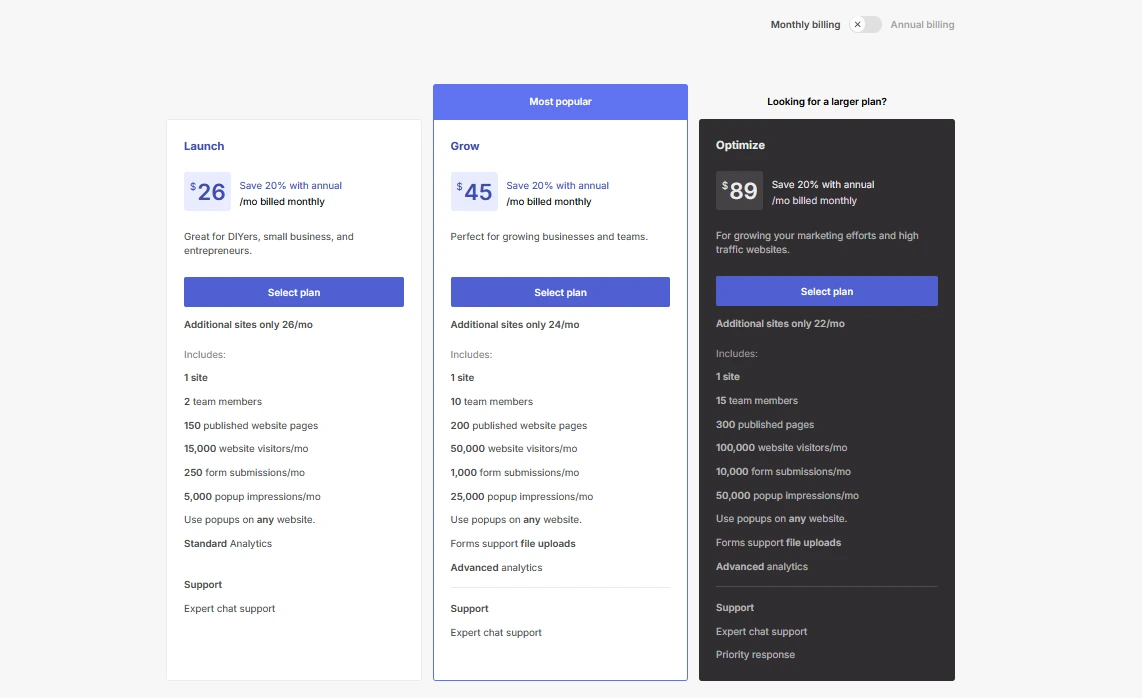Click Expert chat support in Launch plan
1142x698 pixels.
[x=229, y=609]
